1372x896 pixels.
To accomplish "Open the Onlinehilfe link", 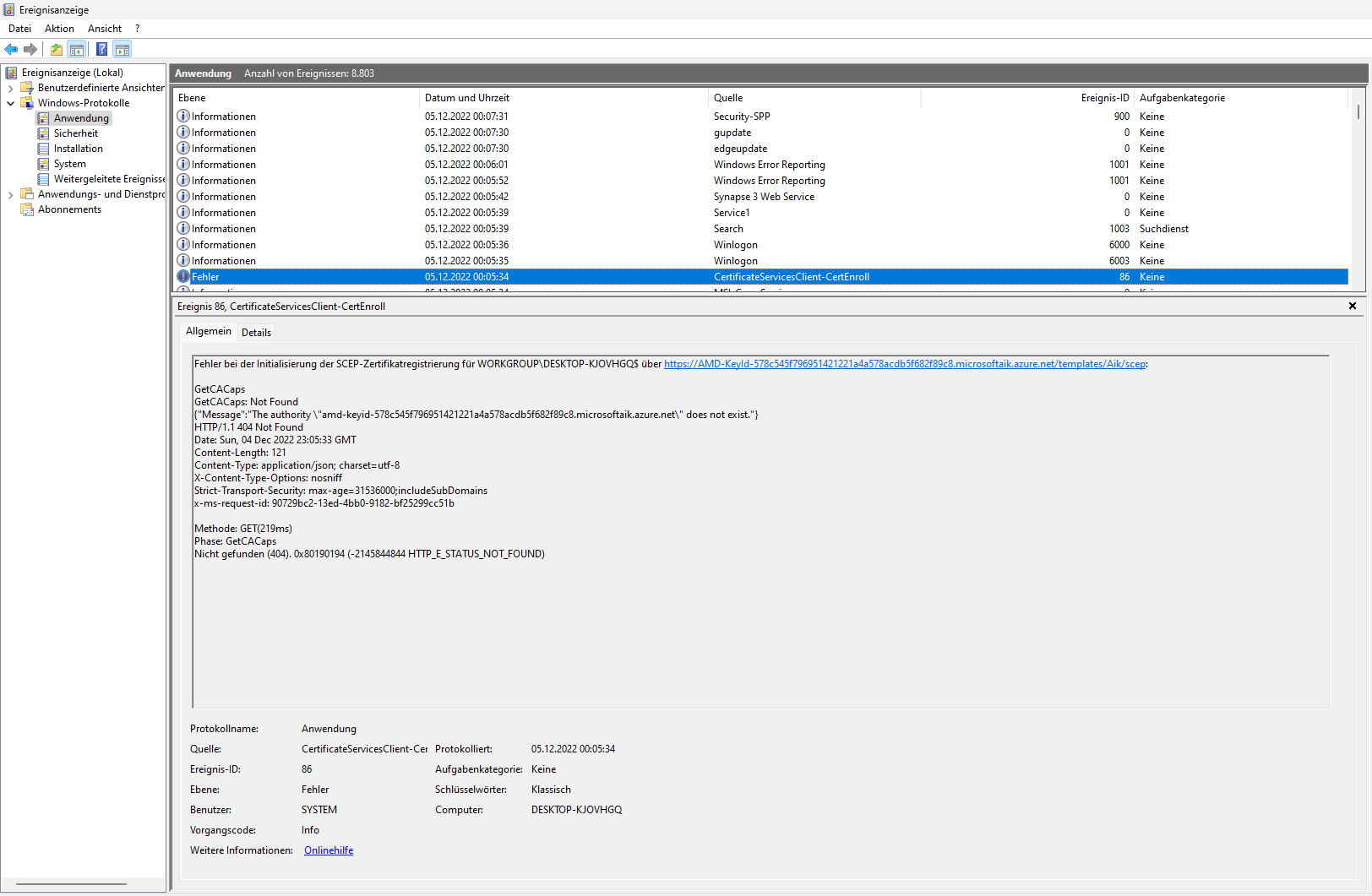I will [329, 850].
